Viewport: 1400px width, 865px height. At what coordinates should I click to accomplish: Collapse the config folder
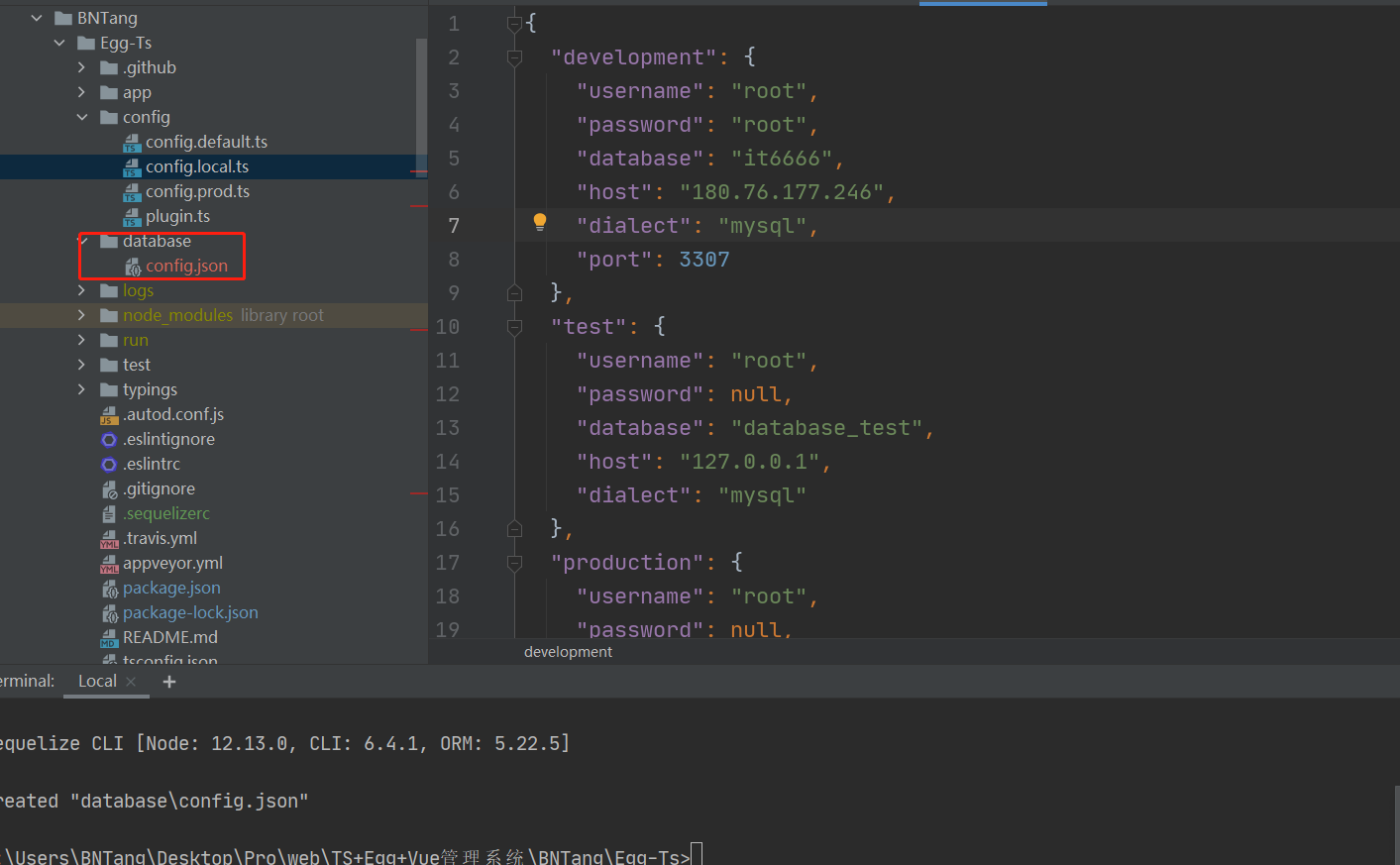[82, 117]
